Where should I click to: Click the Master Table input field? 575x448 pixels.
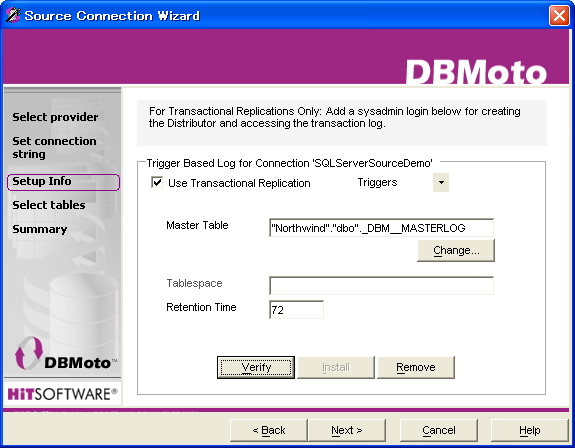coord(381,228)
